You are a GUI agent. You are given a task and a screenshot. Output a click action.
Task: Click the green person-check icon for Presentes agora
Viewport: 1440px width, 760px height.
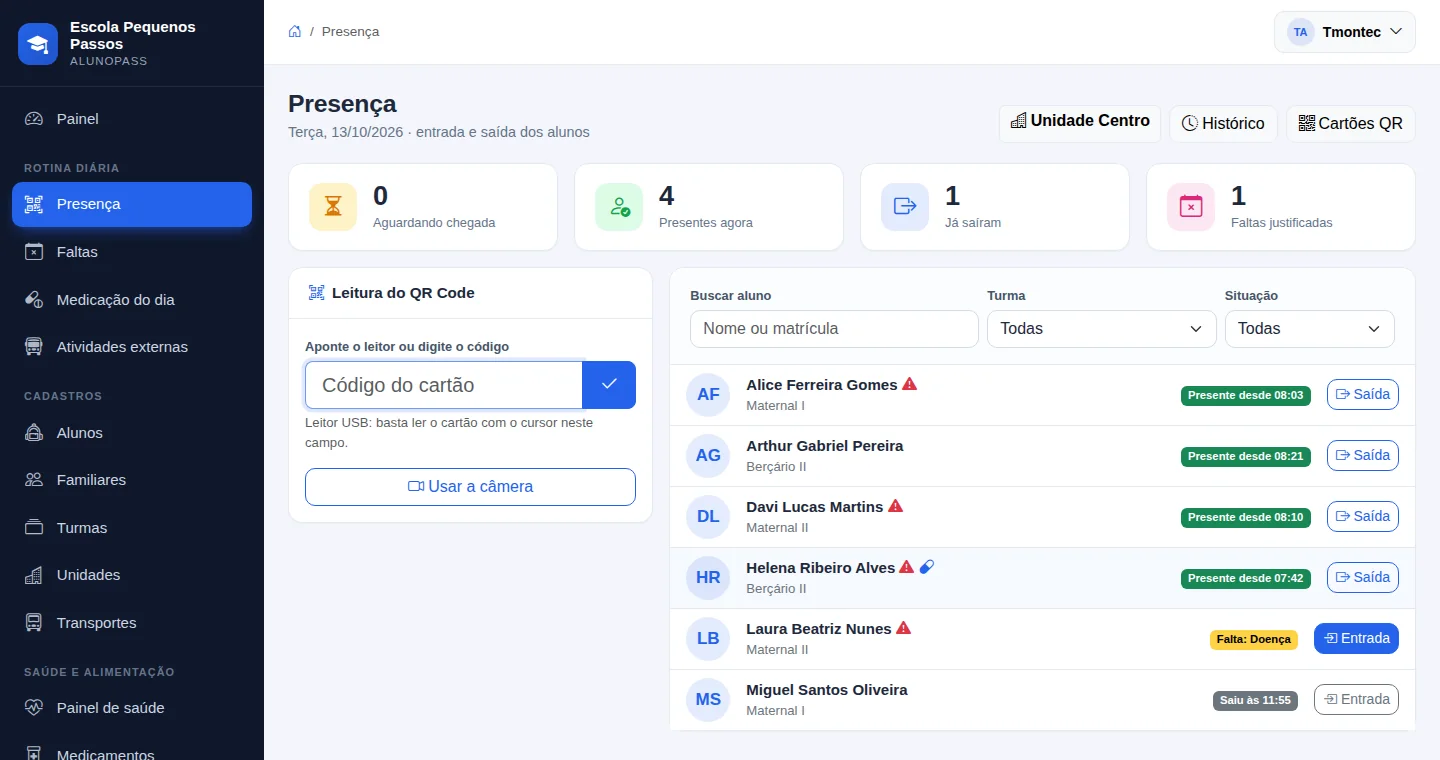(619, 207)
